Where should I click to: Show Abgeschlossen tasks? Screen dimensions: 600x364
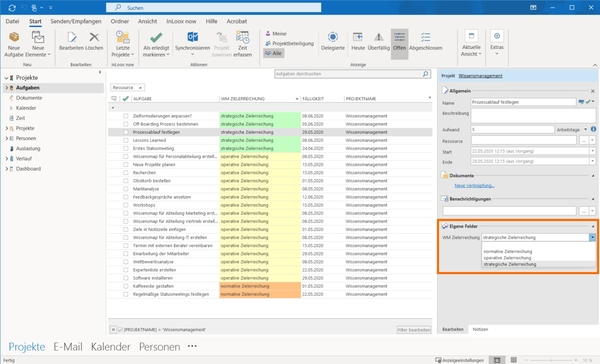(x=426, y=41)
